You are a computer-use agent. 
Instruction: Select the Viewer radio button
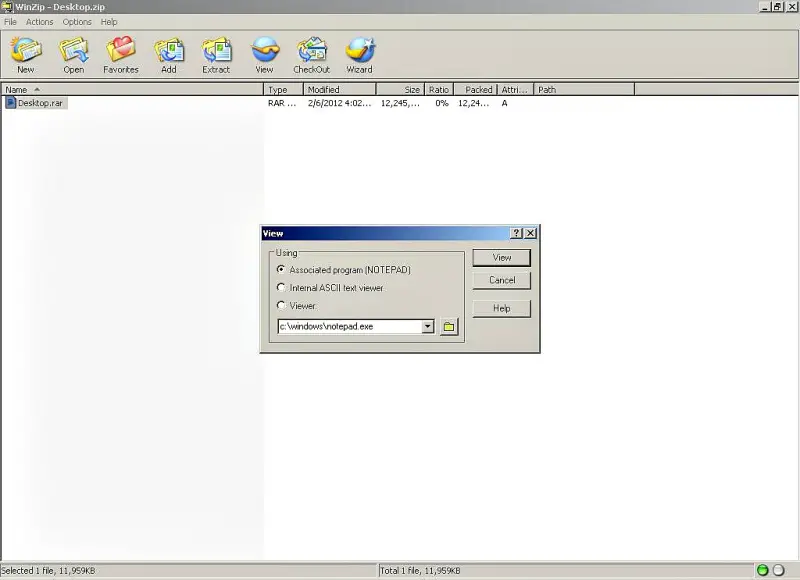pos(281,306)
